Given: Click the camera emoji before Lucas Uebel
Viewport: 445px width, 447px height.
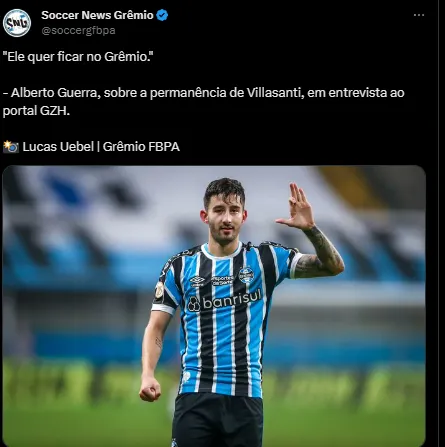Looking at the screenshot, I should (11, 147).
